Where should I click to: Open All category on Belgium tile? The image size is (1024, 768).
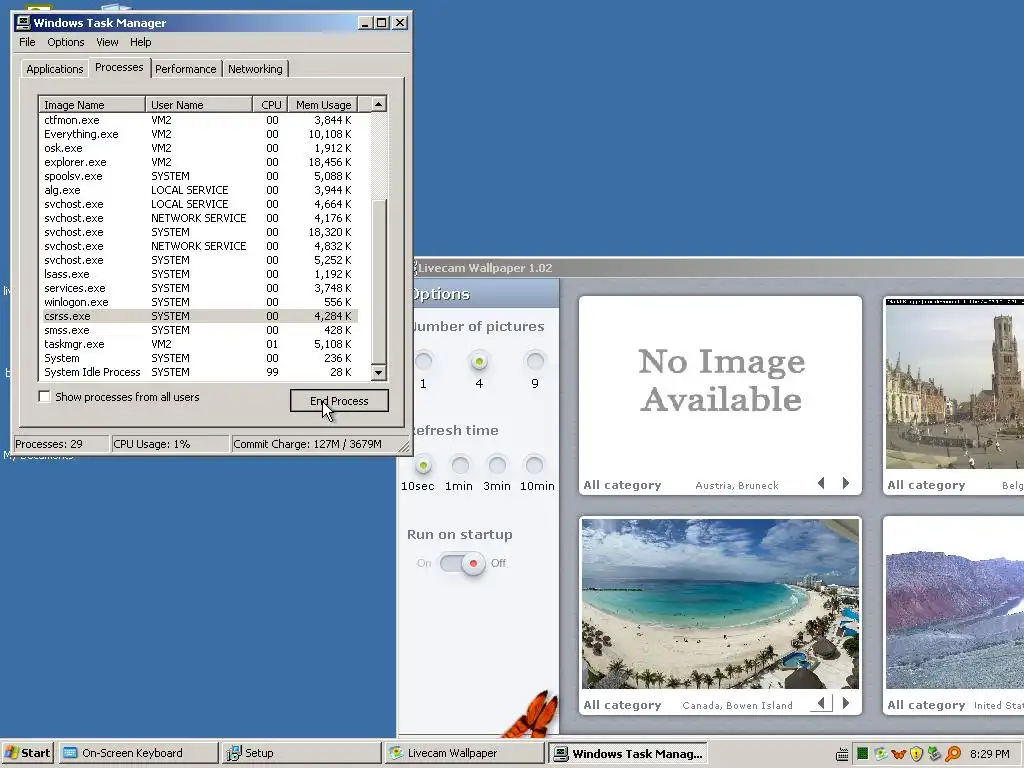[x=926, y=485]
